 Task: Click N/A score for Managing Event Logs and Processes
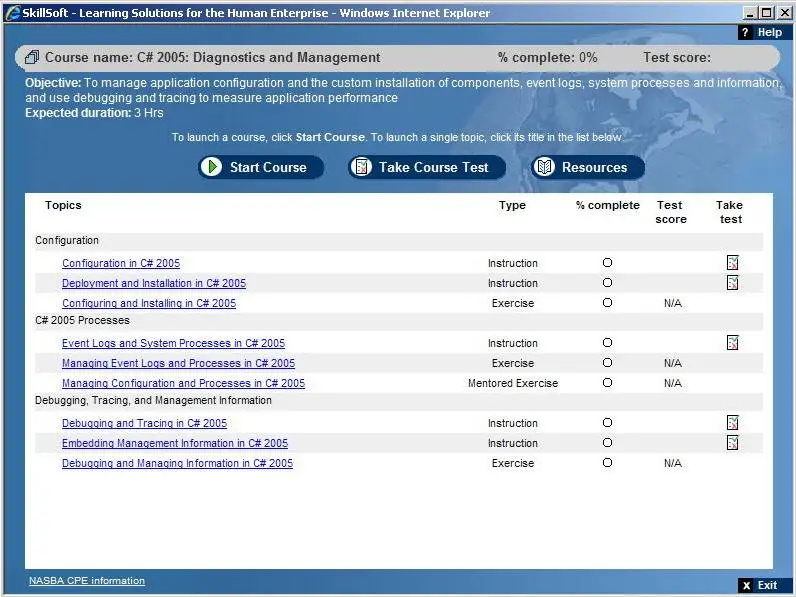pyautogui.click(x=673, y=363)
